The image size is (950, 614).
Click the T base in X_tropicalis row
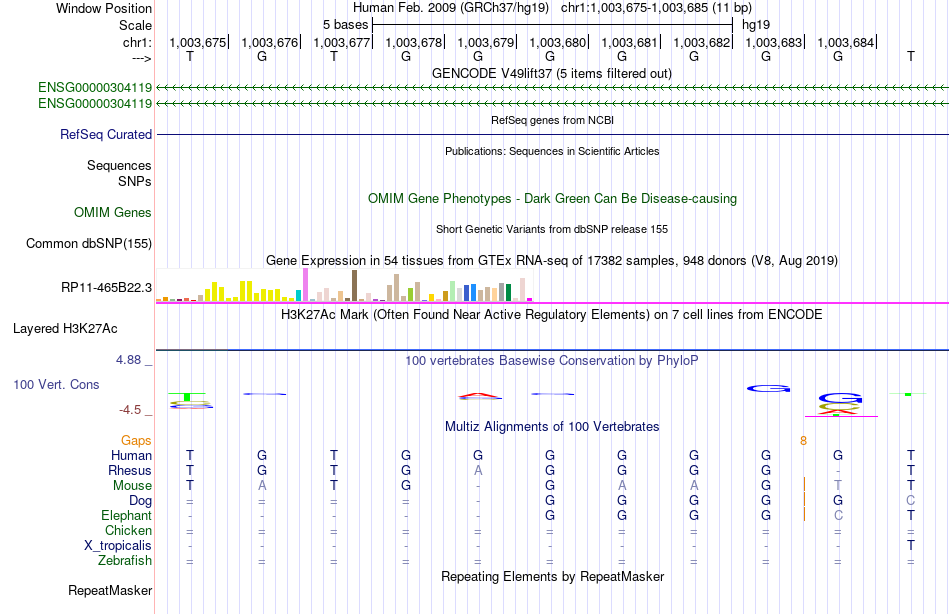(x=911, y=546)
